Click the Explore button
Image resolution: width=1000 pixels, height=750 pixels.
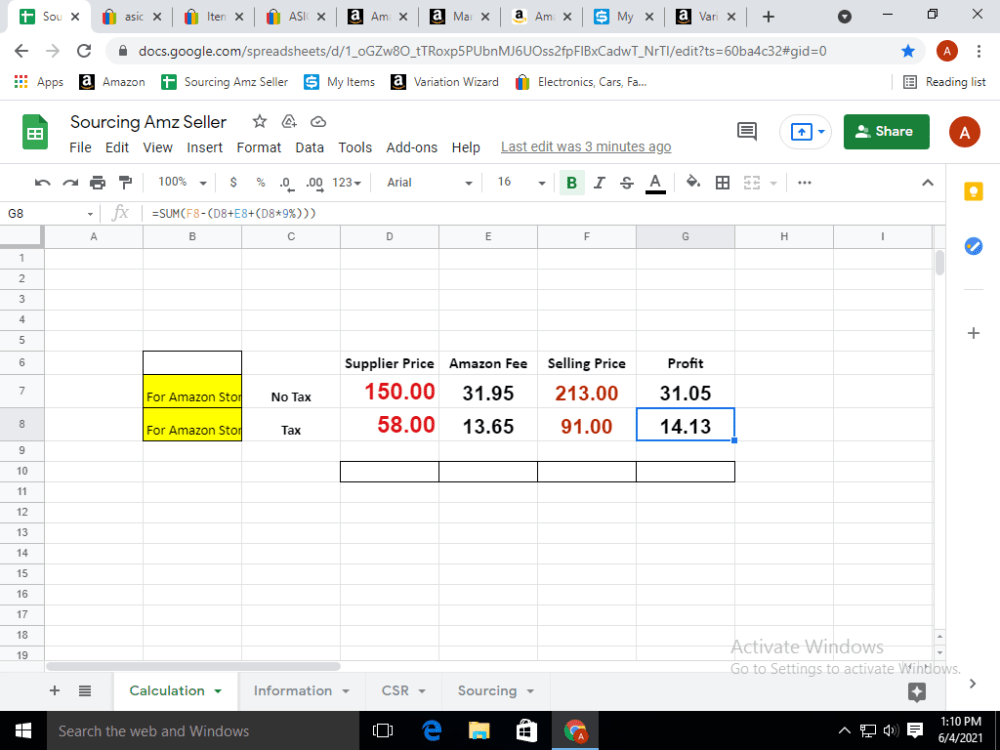916,691
